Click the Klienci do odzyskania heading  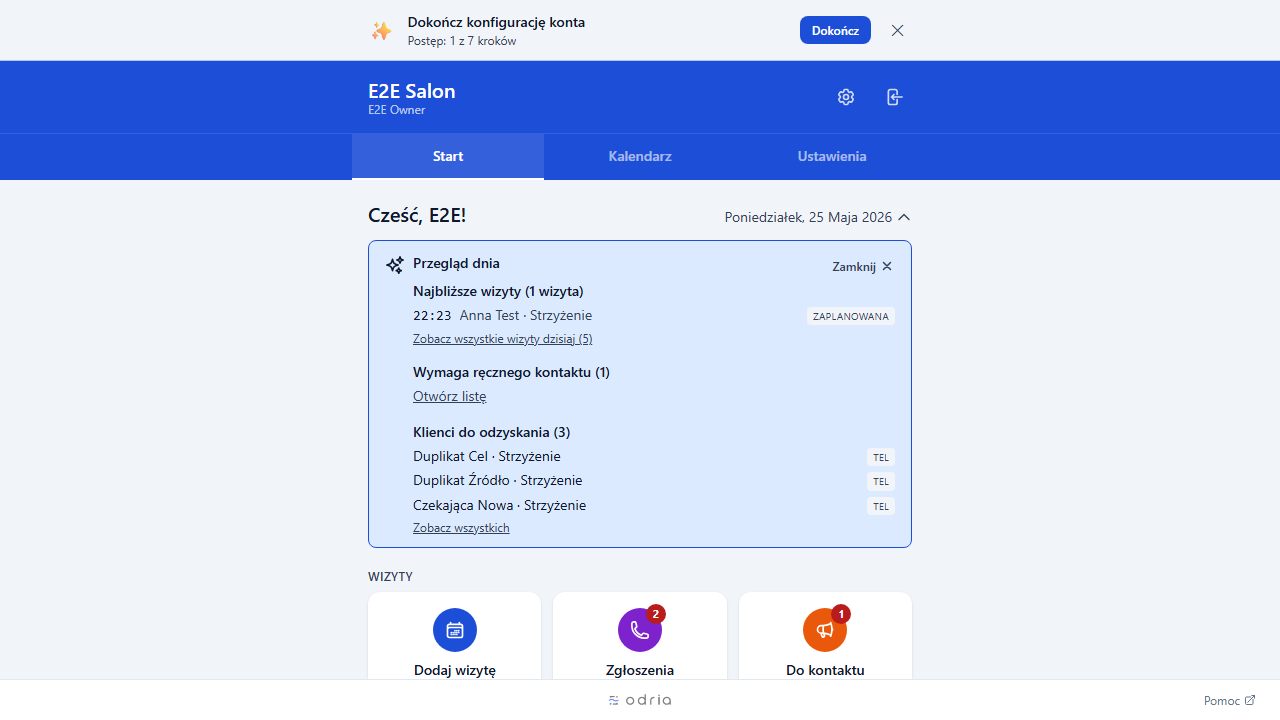pos(492,432)
